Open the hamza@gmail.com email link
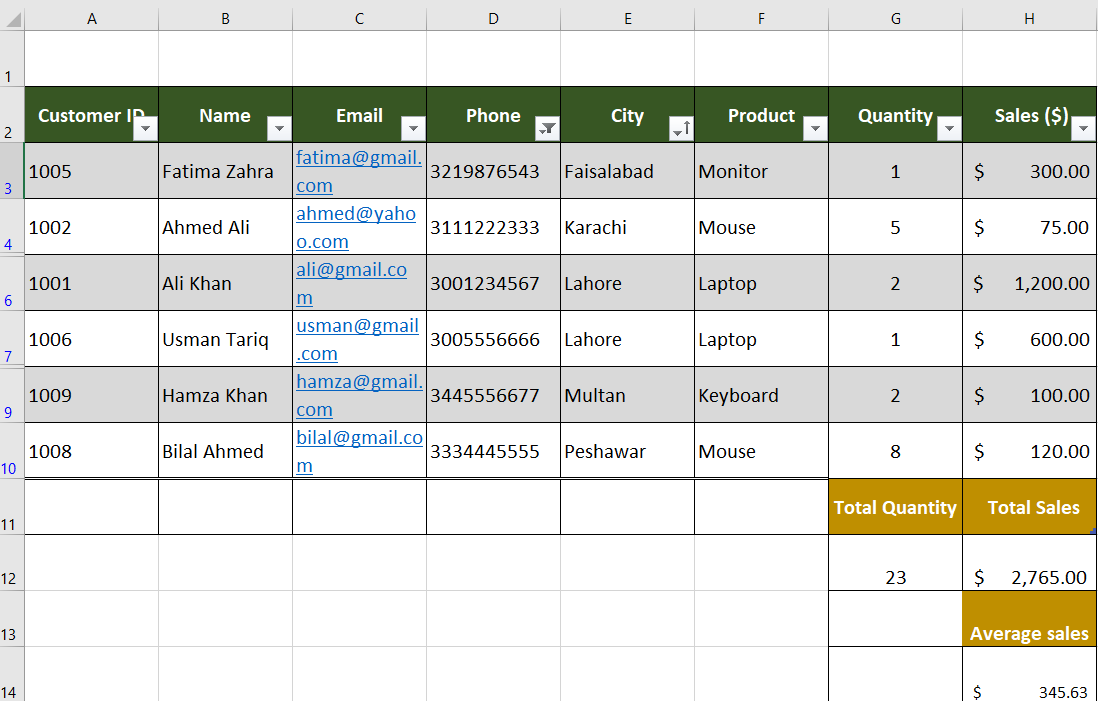The image size is (1098, 701). click(x=359, y=396)
